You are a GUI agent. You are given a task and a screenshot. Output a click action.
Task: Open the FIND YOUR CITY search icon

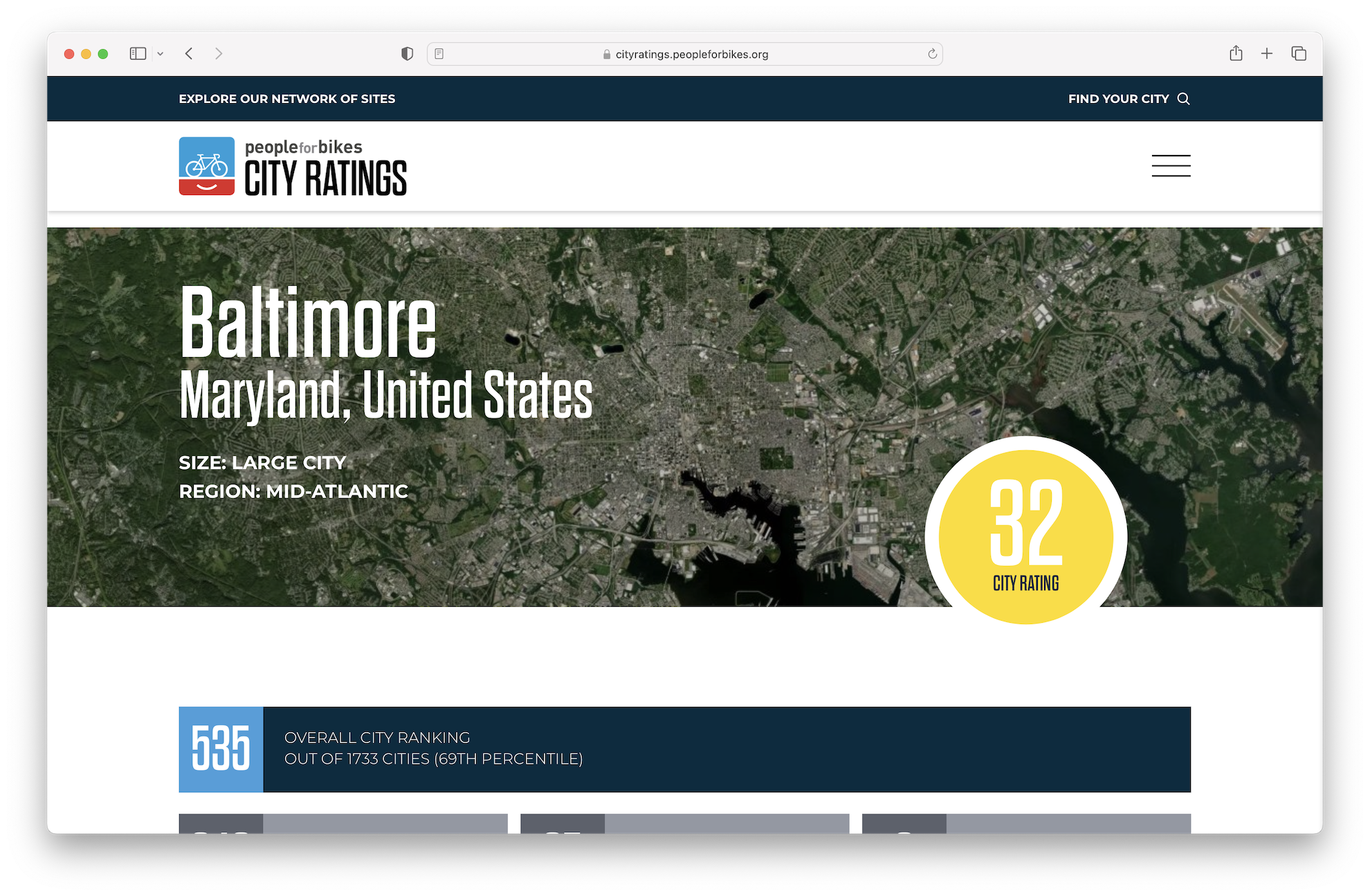(1185, 98)
